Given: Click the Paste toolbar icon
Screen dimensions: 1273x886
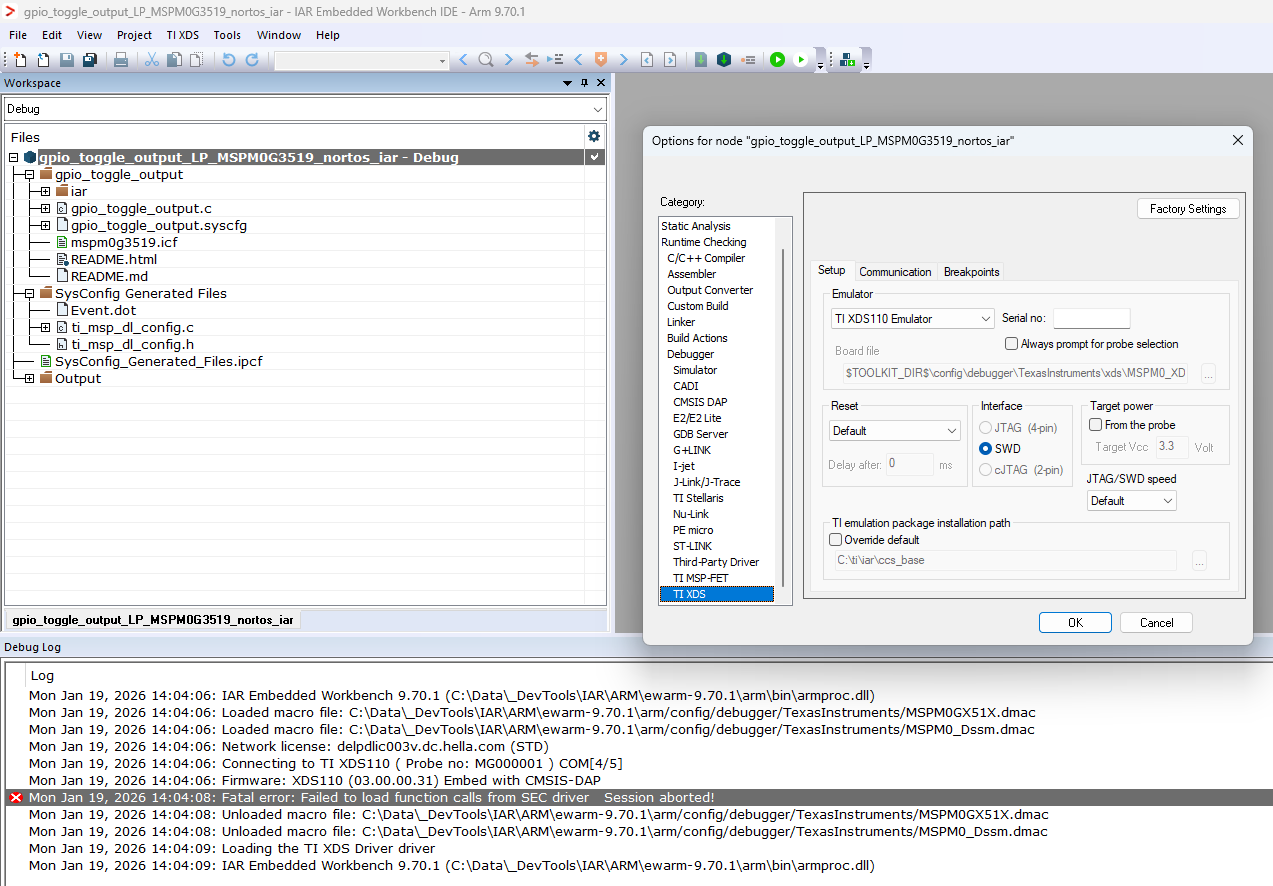Looking at the screenshot, I should click(196, 60).
